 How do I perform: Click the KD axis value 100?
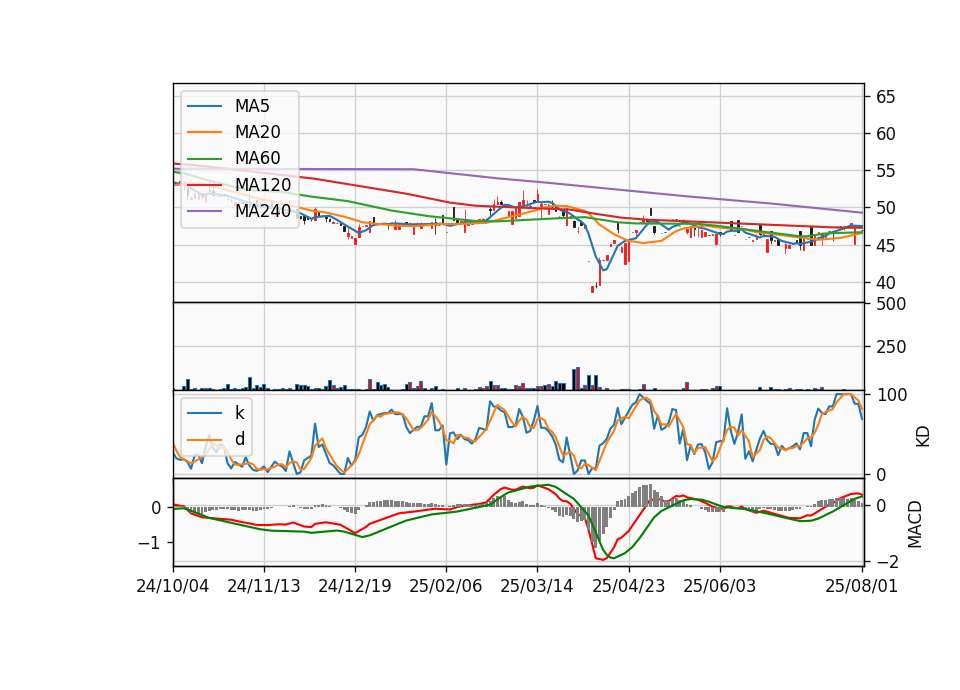coord(891,395)
